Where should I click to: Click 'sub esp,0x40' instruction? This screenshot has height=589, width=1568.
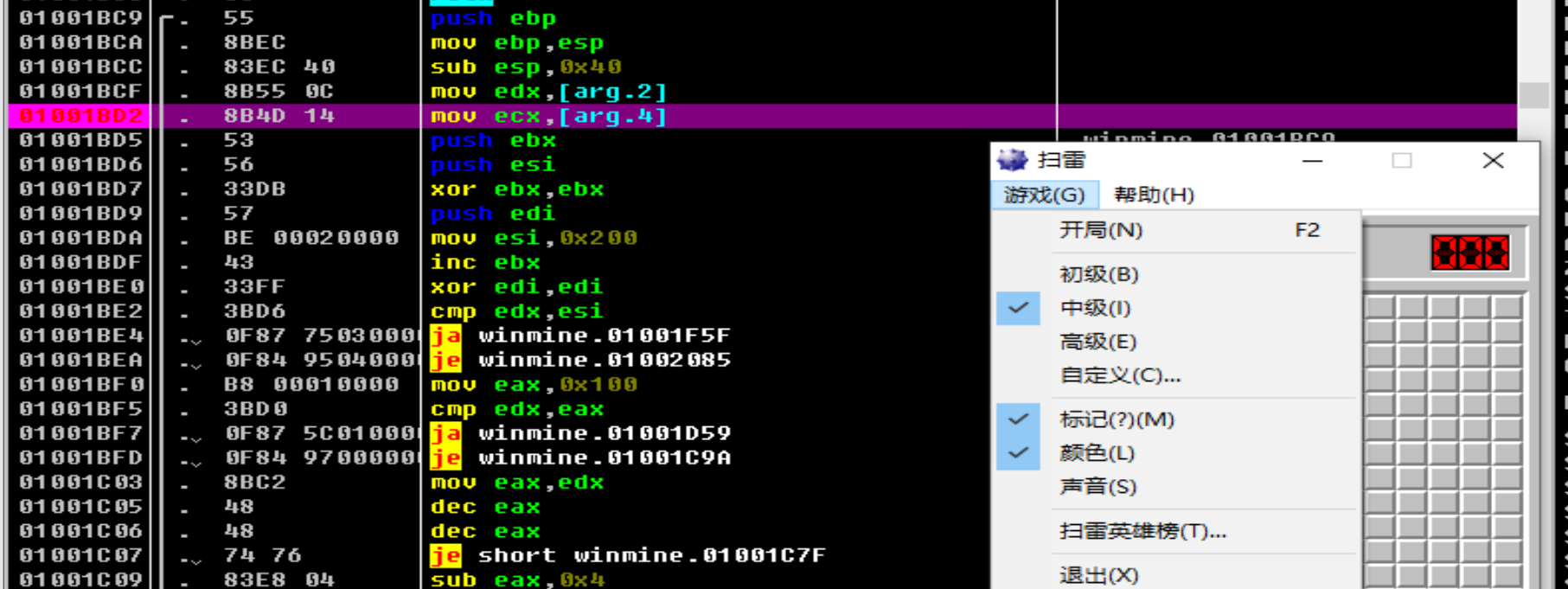[526, 67]
